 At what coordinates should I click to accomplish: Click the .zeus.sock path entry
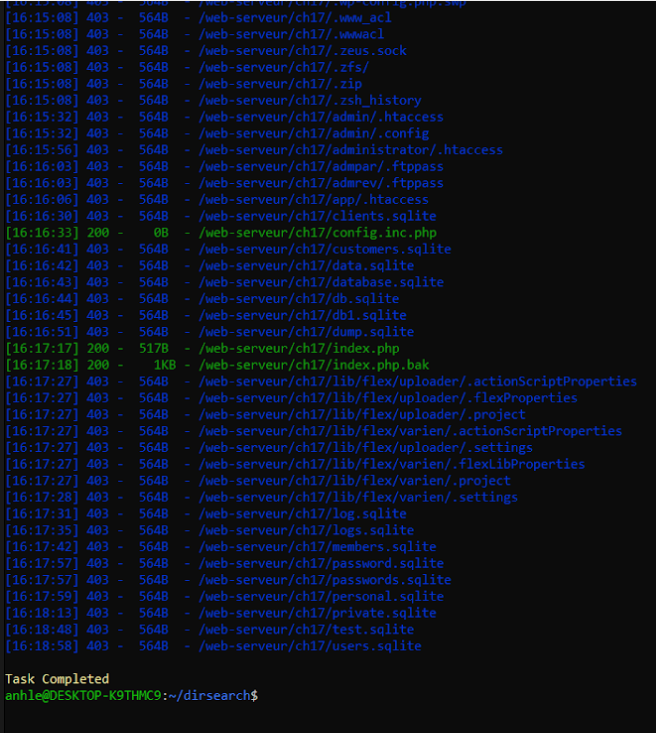303,51
